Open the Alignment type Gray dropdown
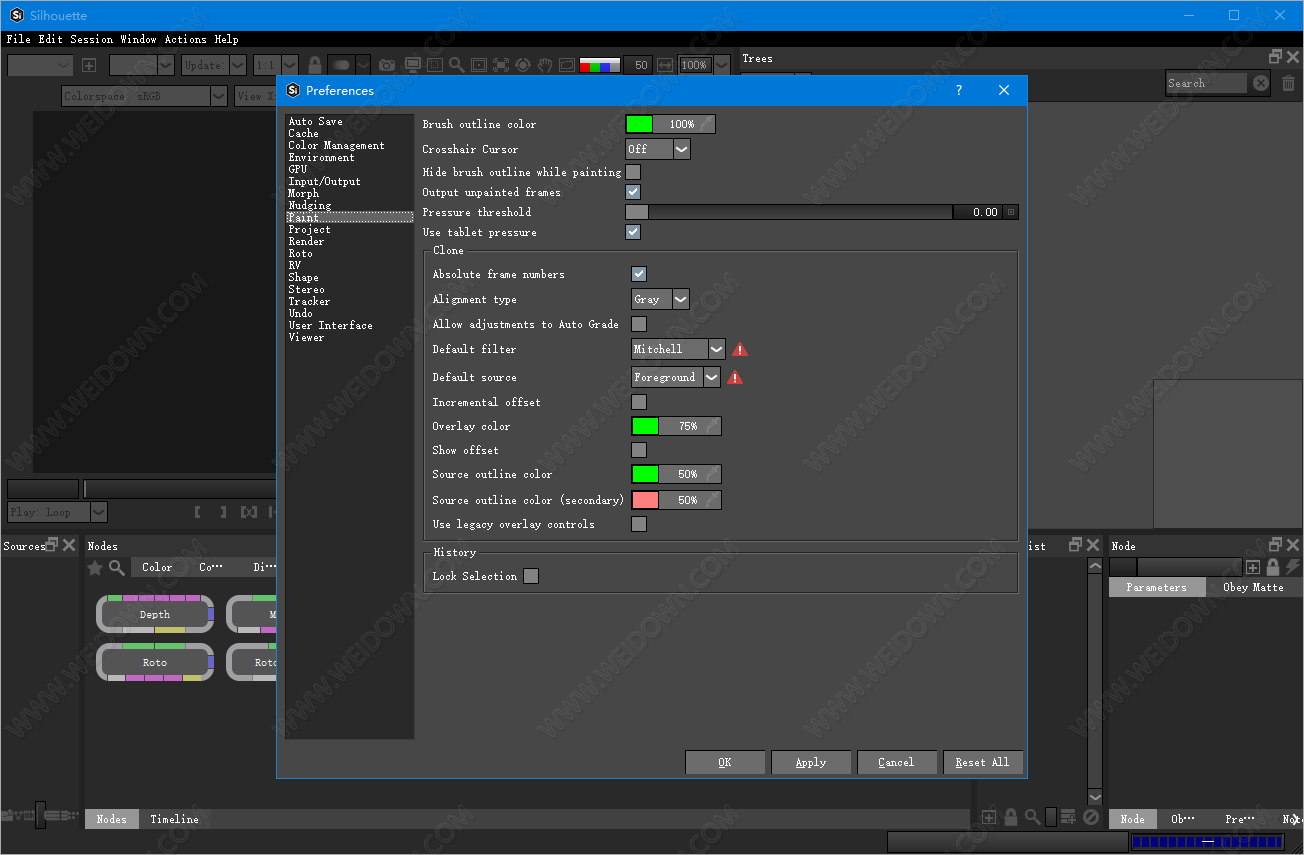 (x=661, y=299)
